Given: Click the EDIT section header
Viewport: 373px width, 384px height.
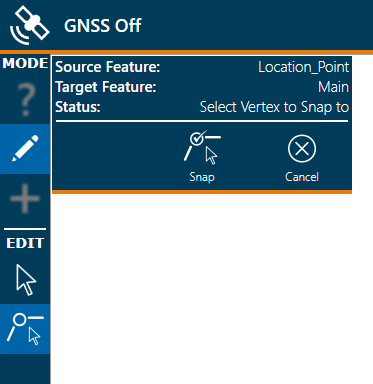Looking at the screenshot, I should coord(25,243).
